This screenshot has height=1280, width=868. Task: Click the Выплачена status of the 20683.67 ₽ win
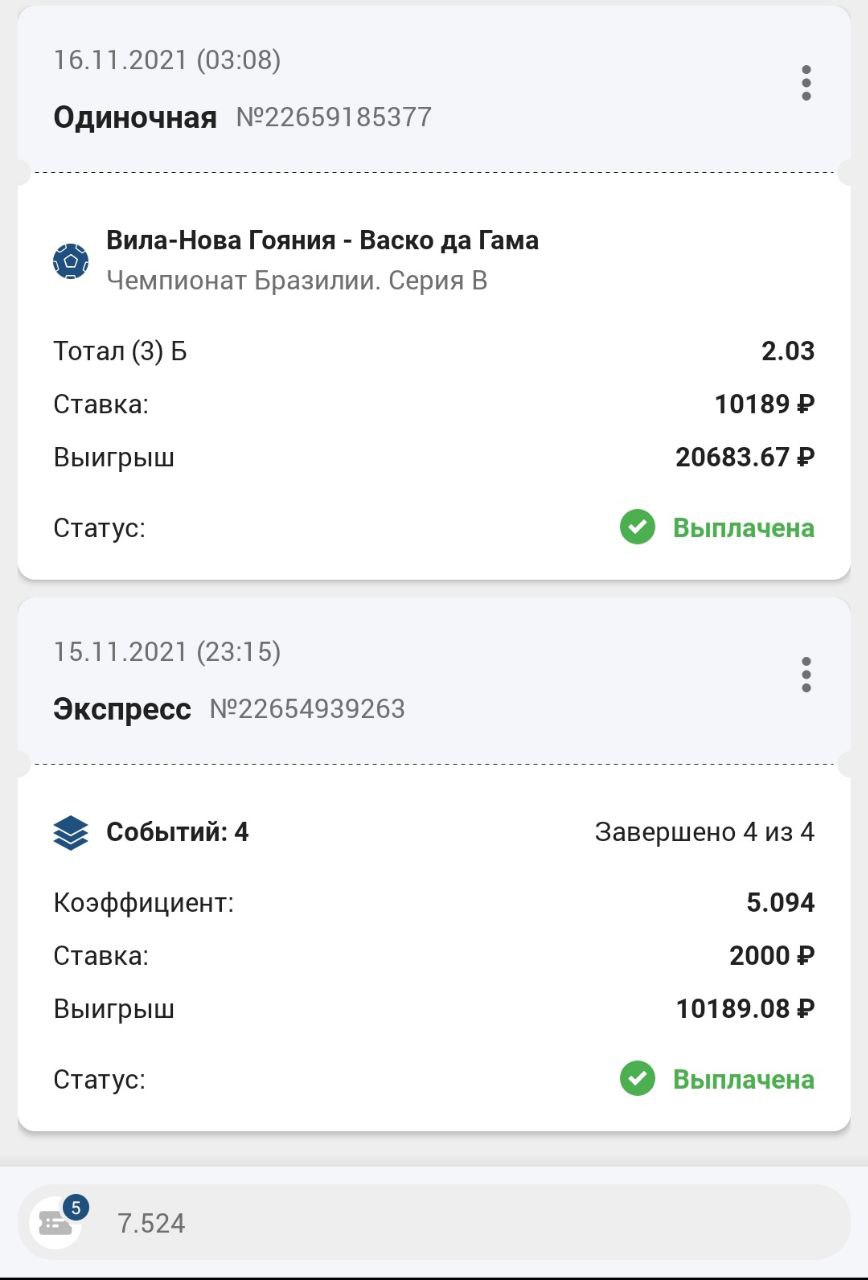[743, 528]
